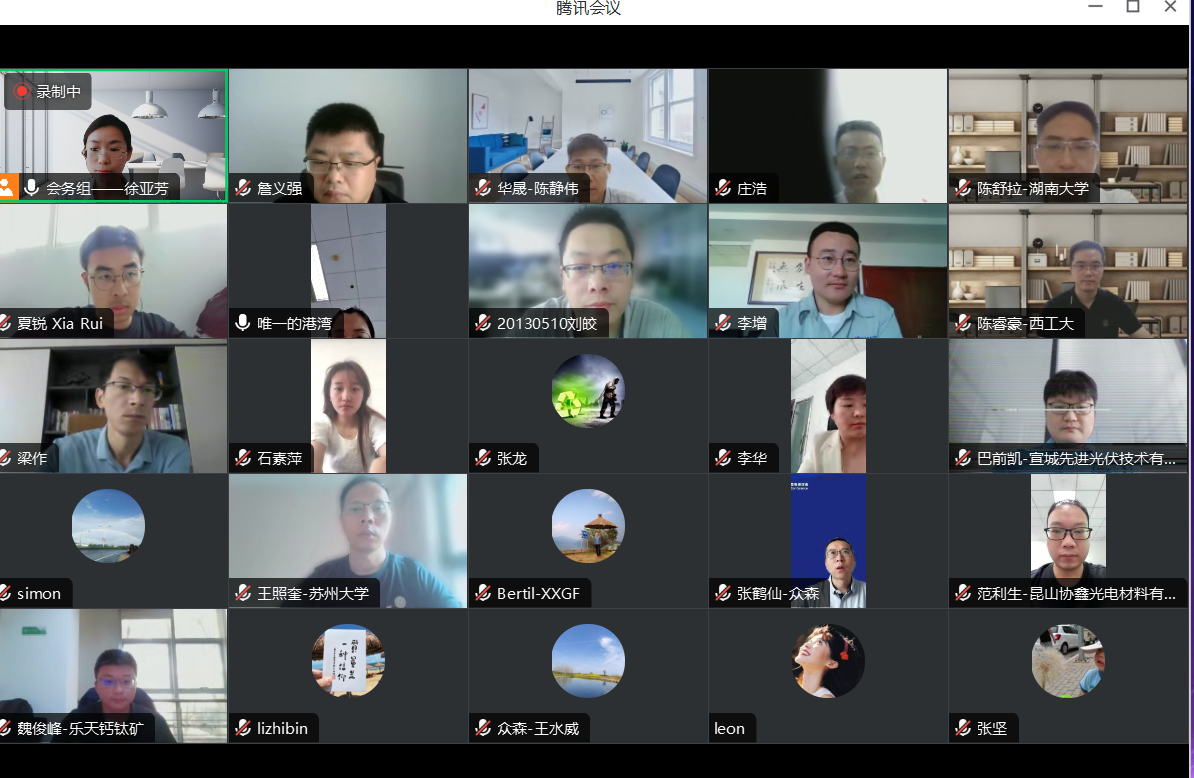Click the muted mic icon for 石素萍
This screenshot has height=778, width=1194.
[242, 458]
